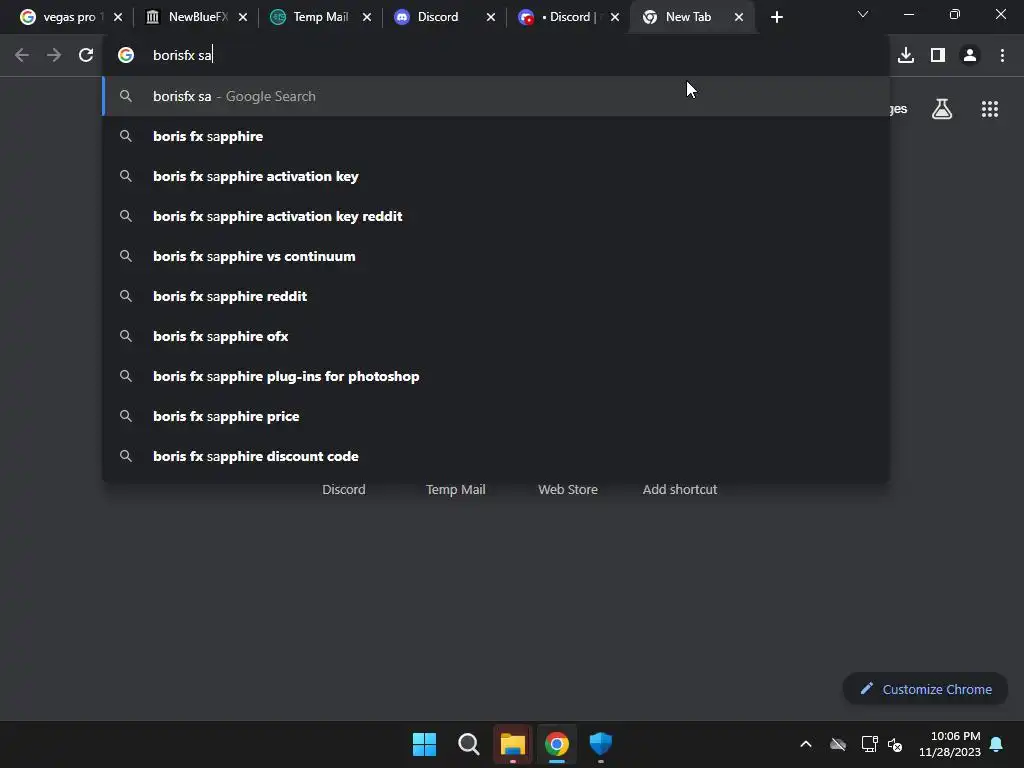Close the vegas pro tab

coord(118,17)
